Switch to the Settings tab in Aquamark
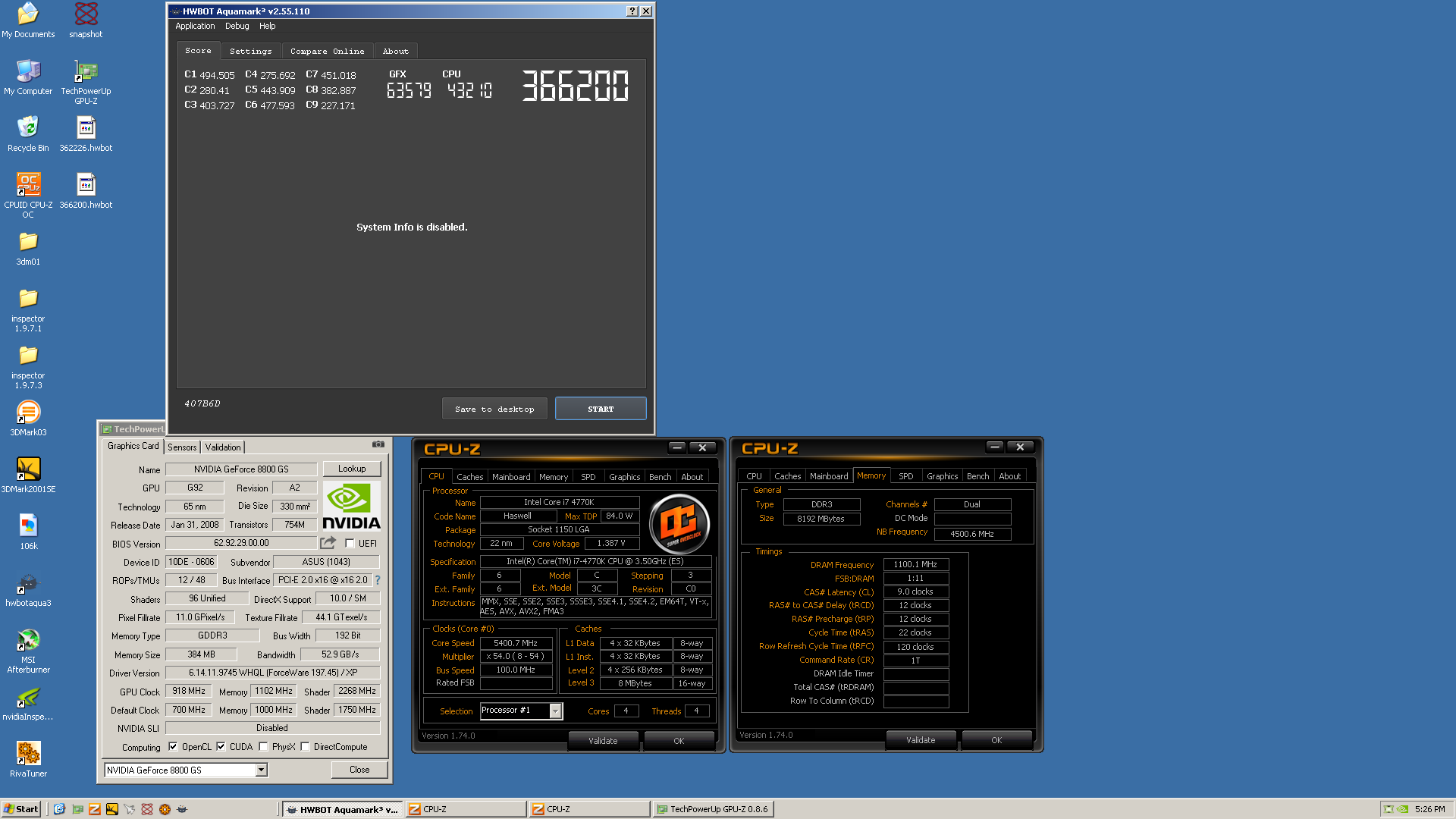The height and width of the screenshot is (819, 1456). (250, 51)
